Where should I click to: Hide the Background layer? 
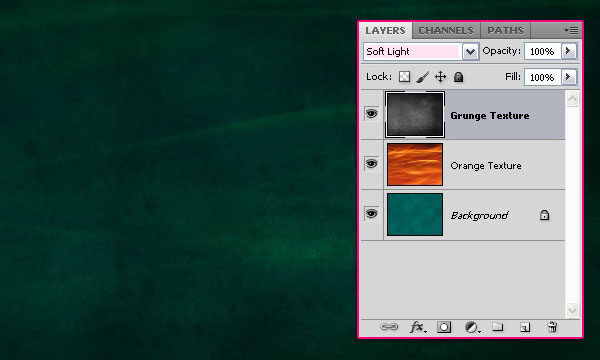[x=371, y=213]
